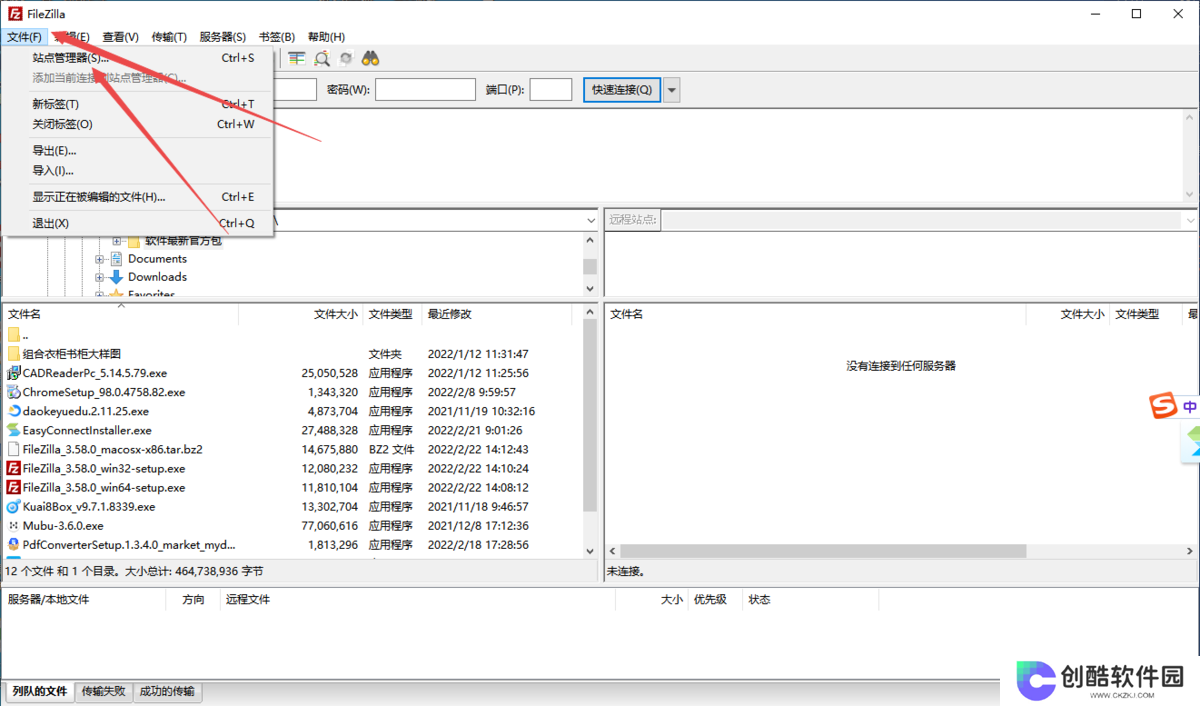Click the PdfConverterSetup file icon
The image size is (1200, 706).
coord(14,545)
